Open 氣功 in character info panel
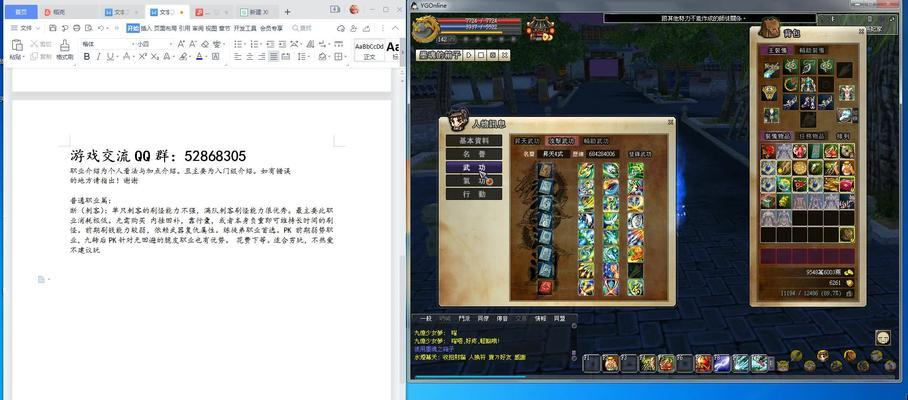This screenshot has height=400, width=908. (x=474, y=181)
